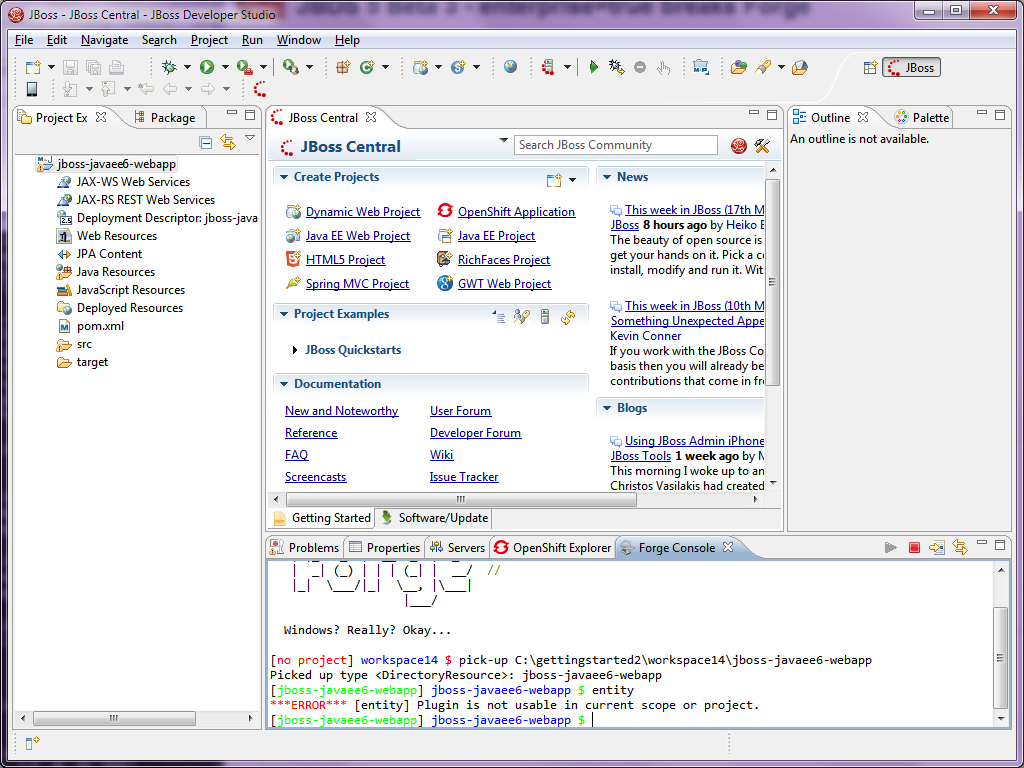The width and height of the screenshot is (1024, 768).
Task: Switch to the JBoss perspective button
Action: pos(911,68)
